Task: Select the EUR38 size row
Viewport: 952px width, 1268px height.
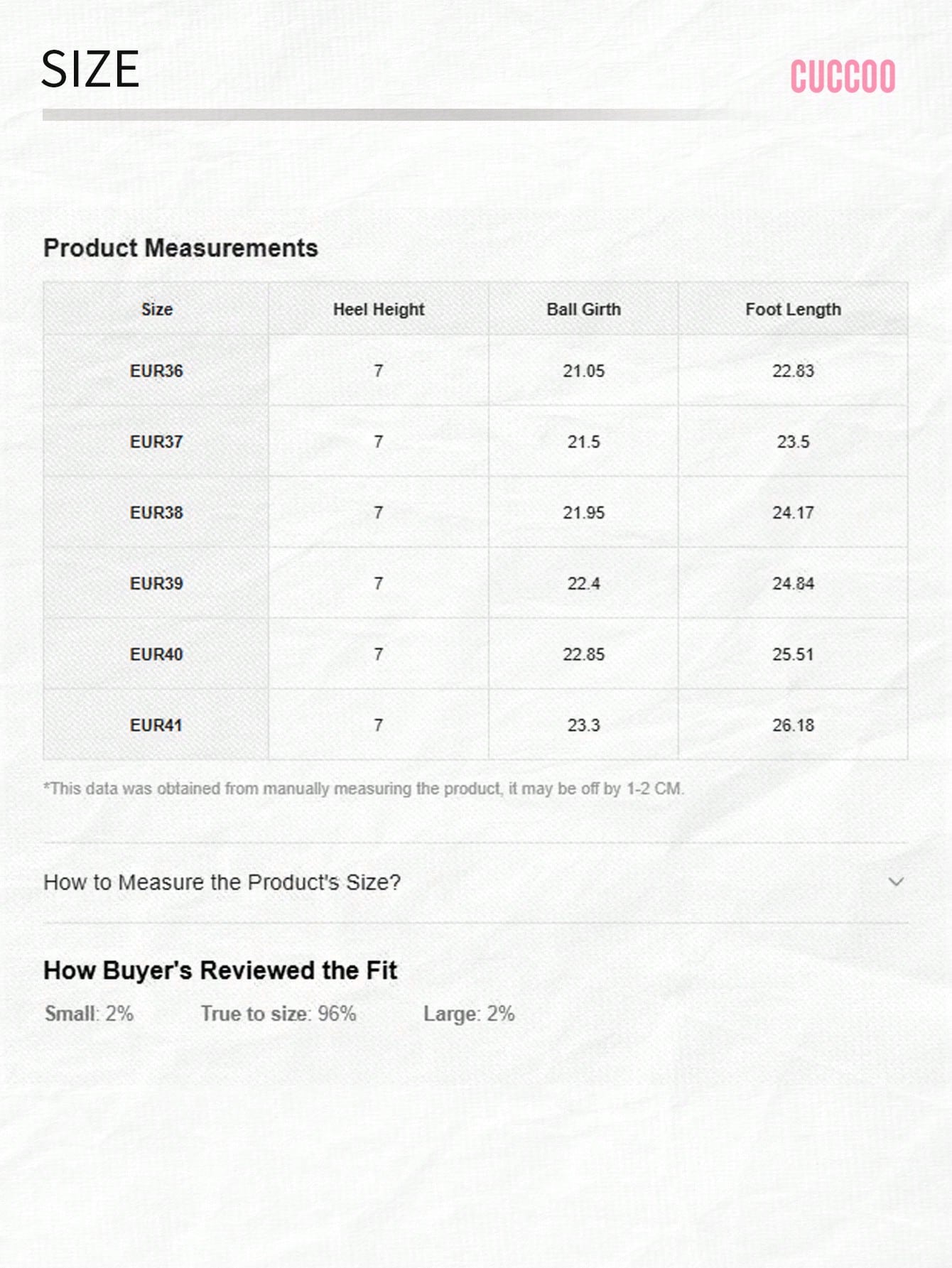Action: pos(475,512)
